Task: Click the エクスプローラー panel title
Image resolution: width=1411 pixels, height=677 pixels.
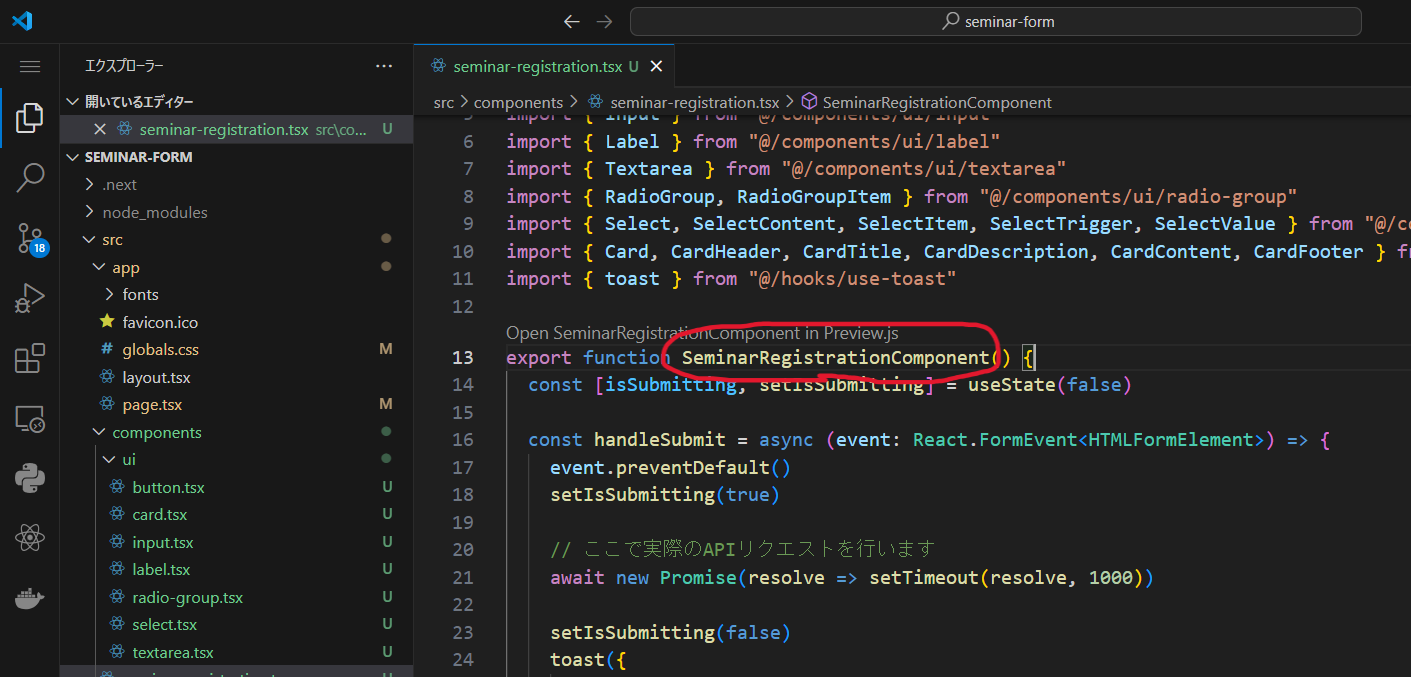Action: coord(124,66)
